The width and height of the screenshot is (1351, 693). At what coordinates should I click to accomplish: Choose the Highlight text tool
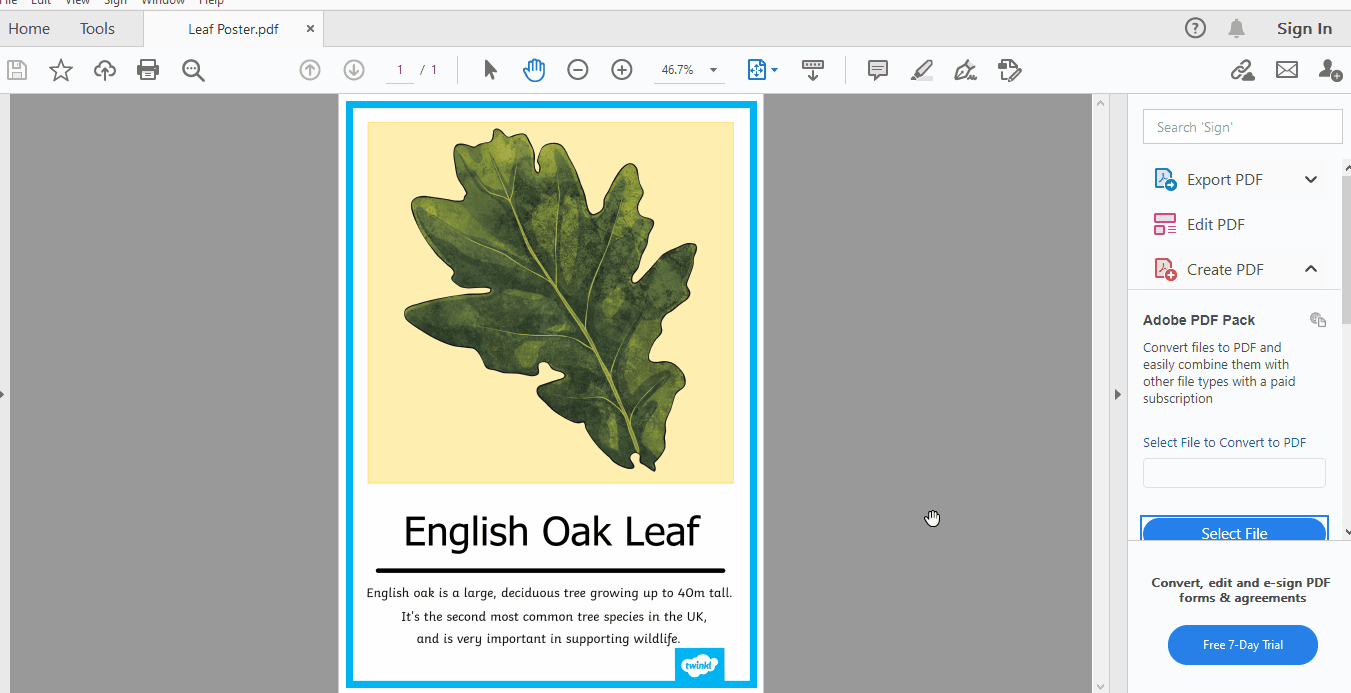(921, 70)
